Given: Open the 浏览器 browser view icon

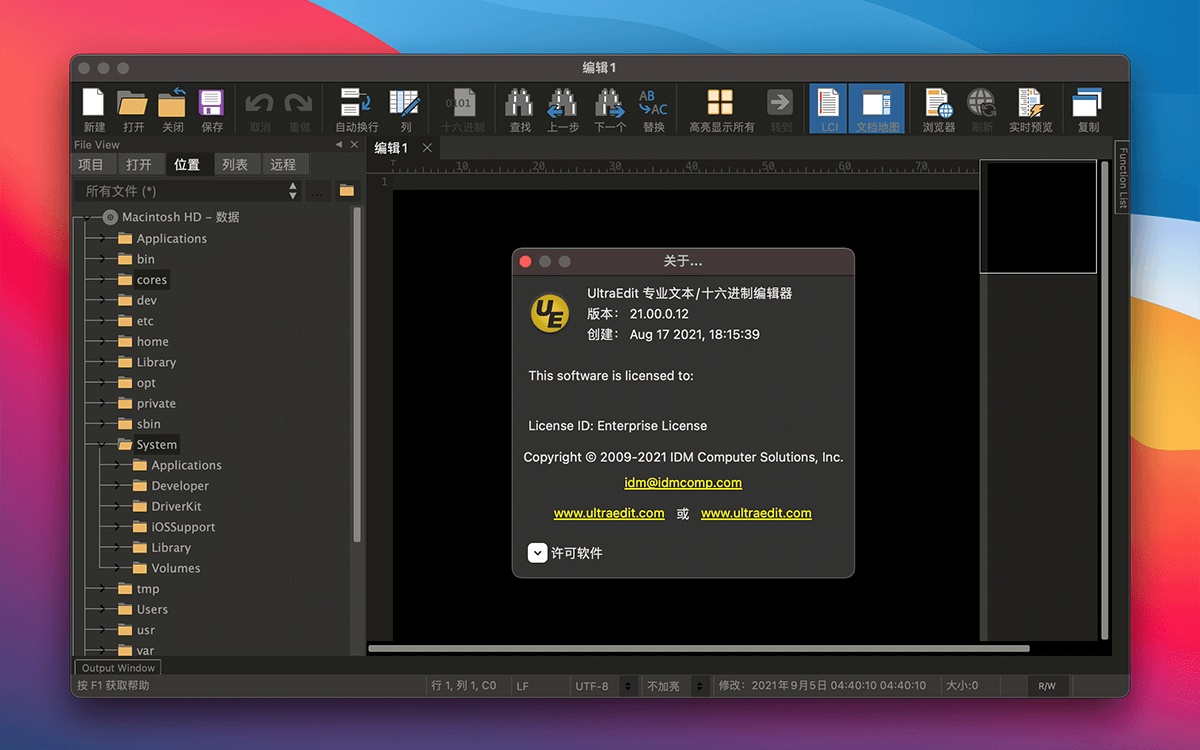Looking at the screenshot, I should (937, 105).
